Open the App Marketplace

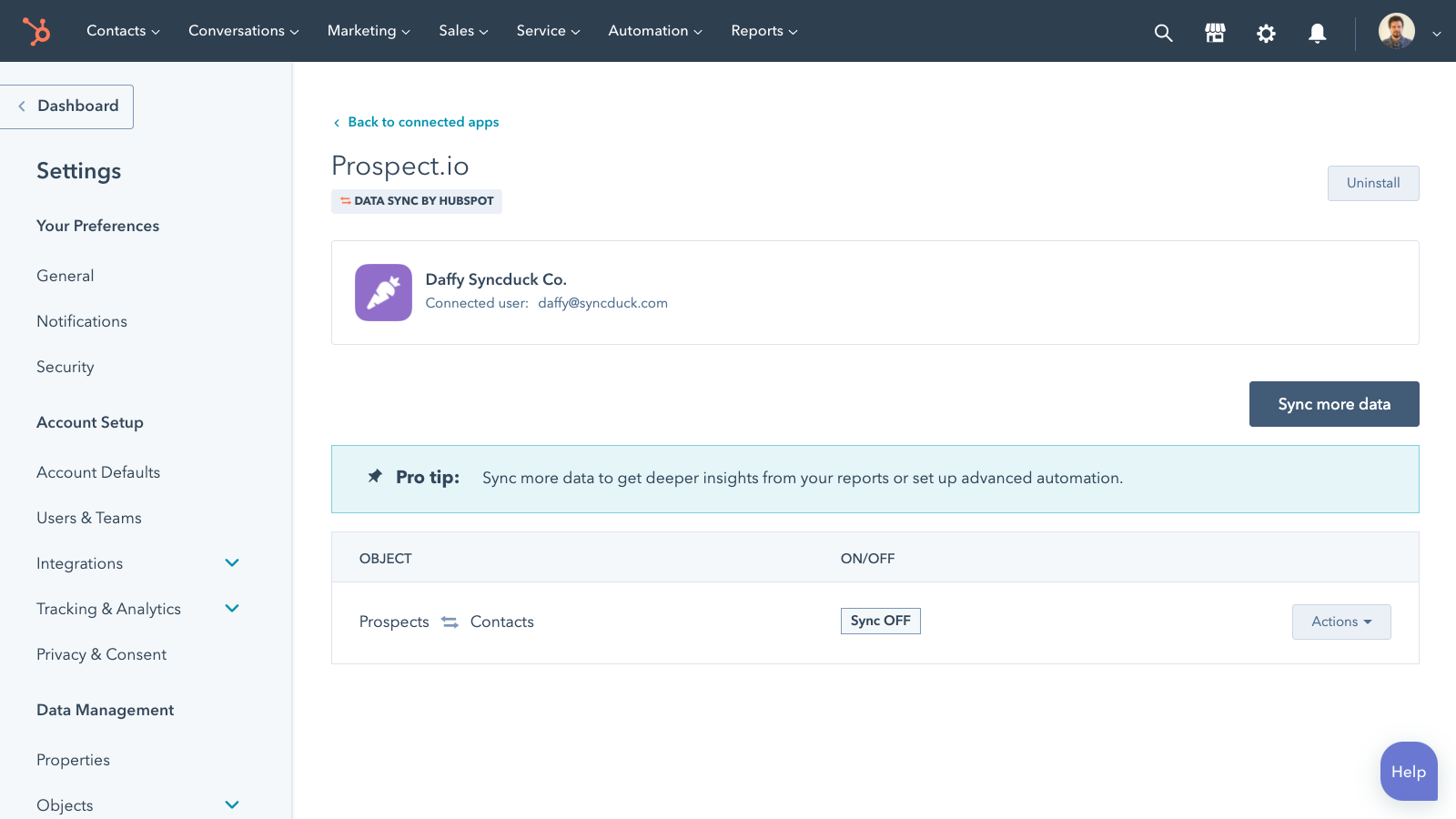1214,33
